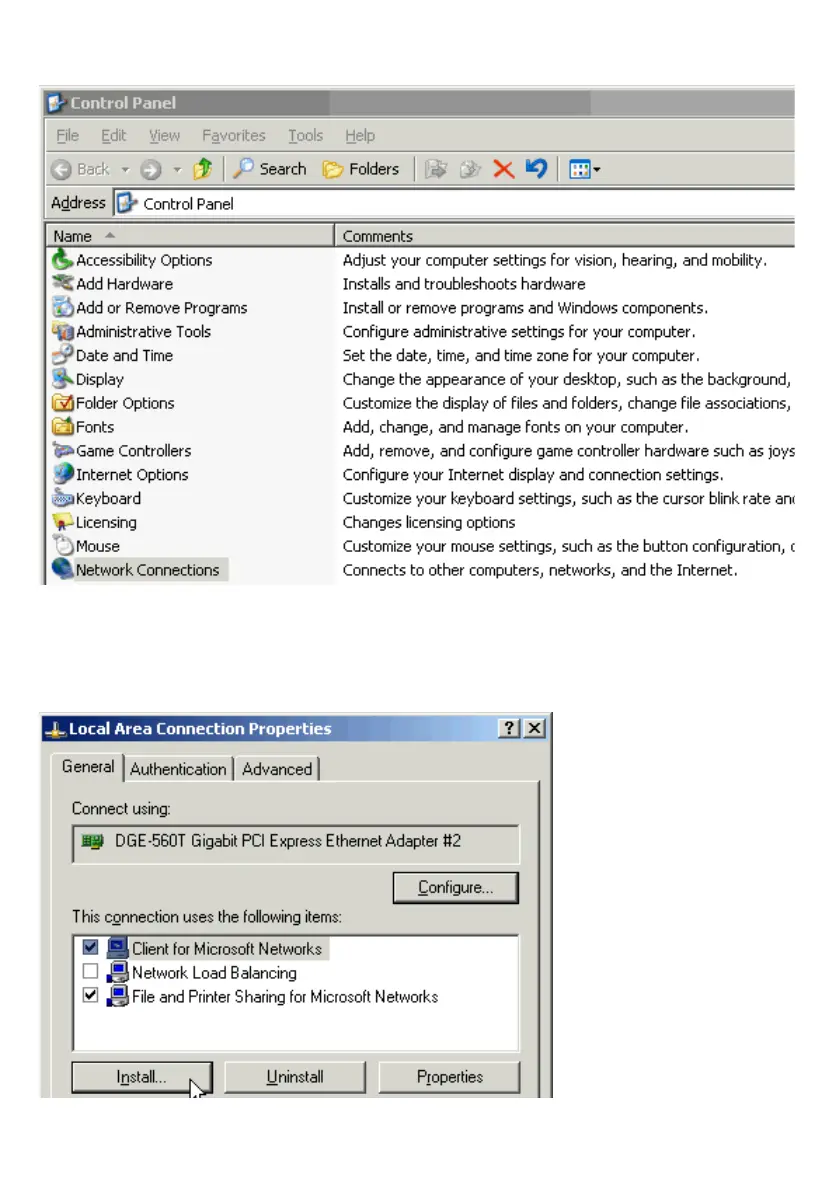Viewport: 838px width, 1188px height.
Task: Toggle the Folders pane button
Action: [x=361, y=169]
